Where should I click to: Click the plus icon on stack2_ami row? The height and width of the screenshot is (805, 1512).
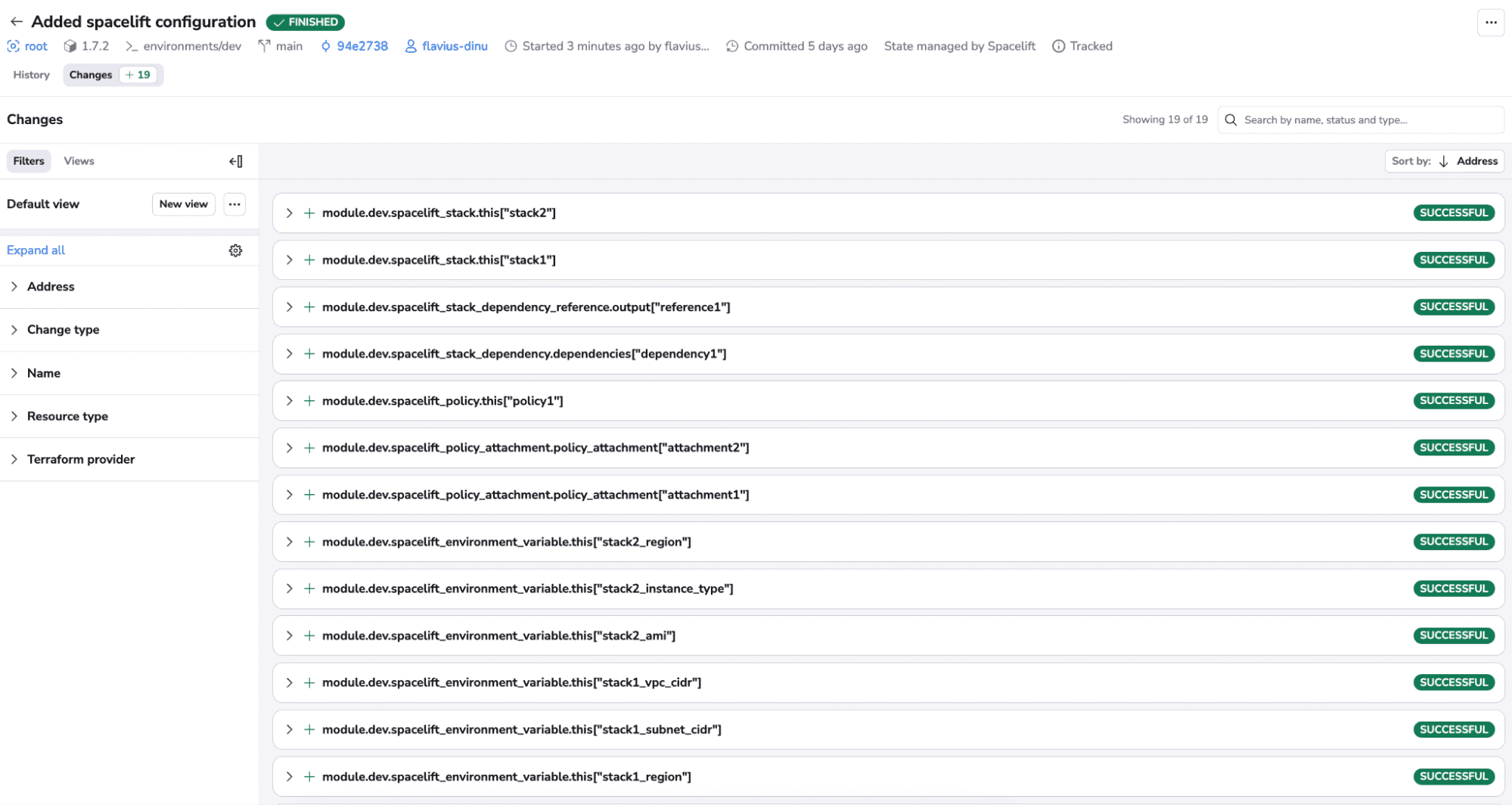[x=309, y=636]
